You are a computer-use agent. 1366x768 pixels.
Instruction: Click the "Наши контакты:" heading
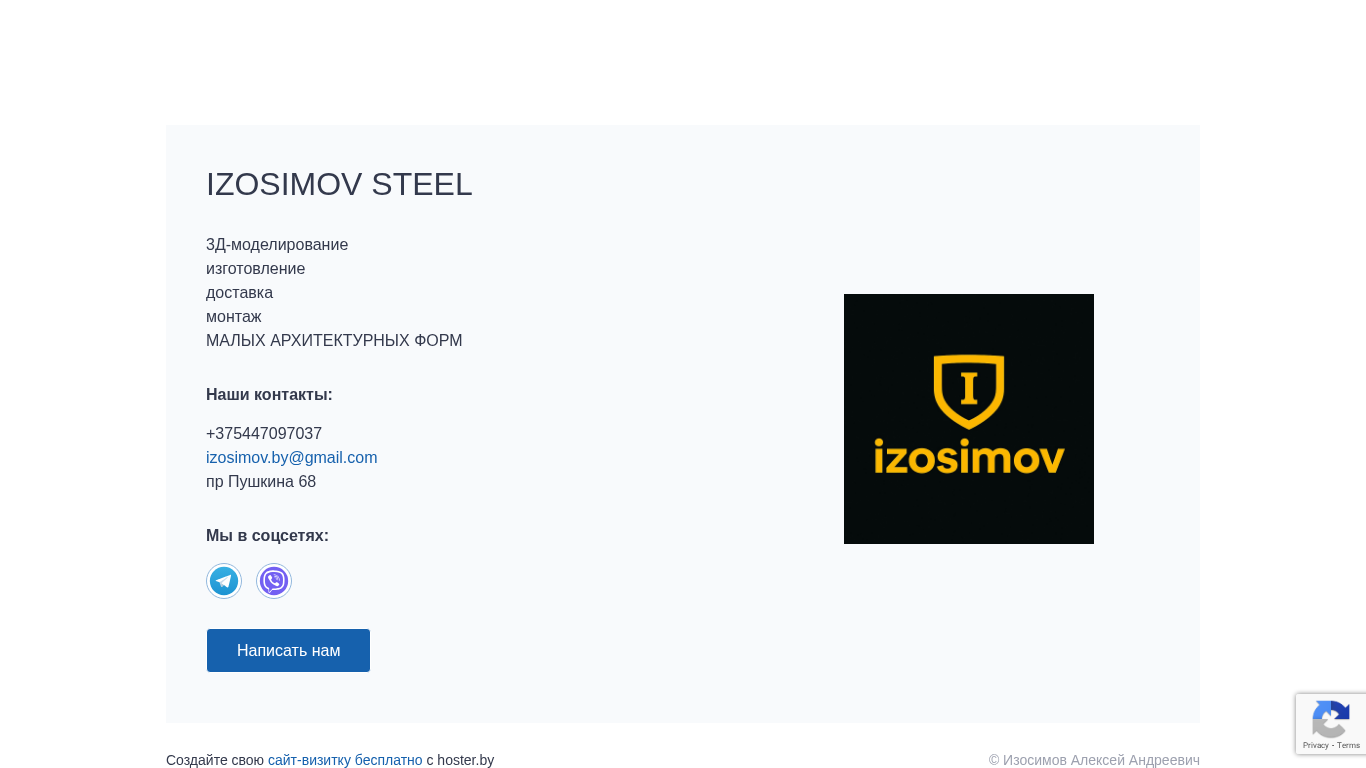tap(269, 395)
